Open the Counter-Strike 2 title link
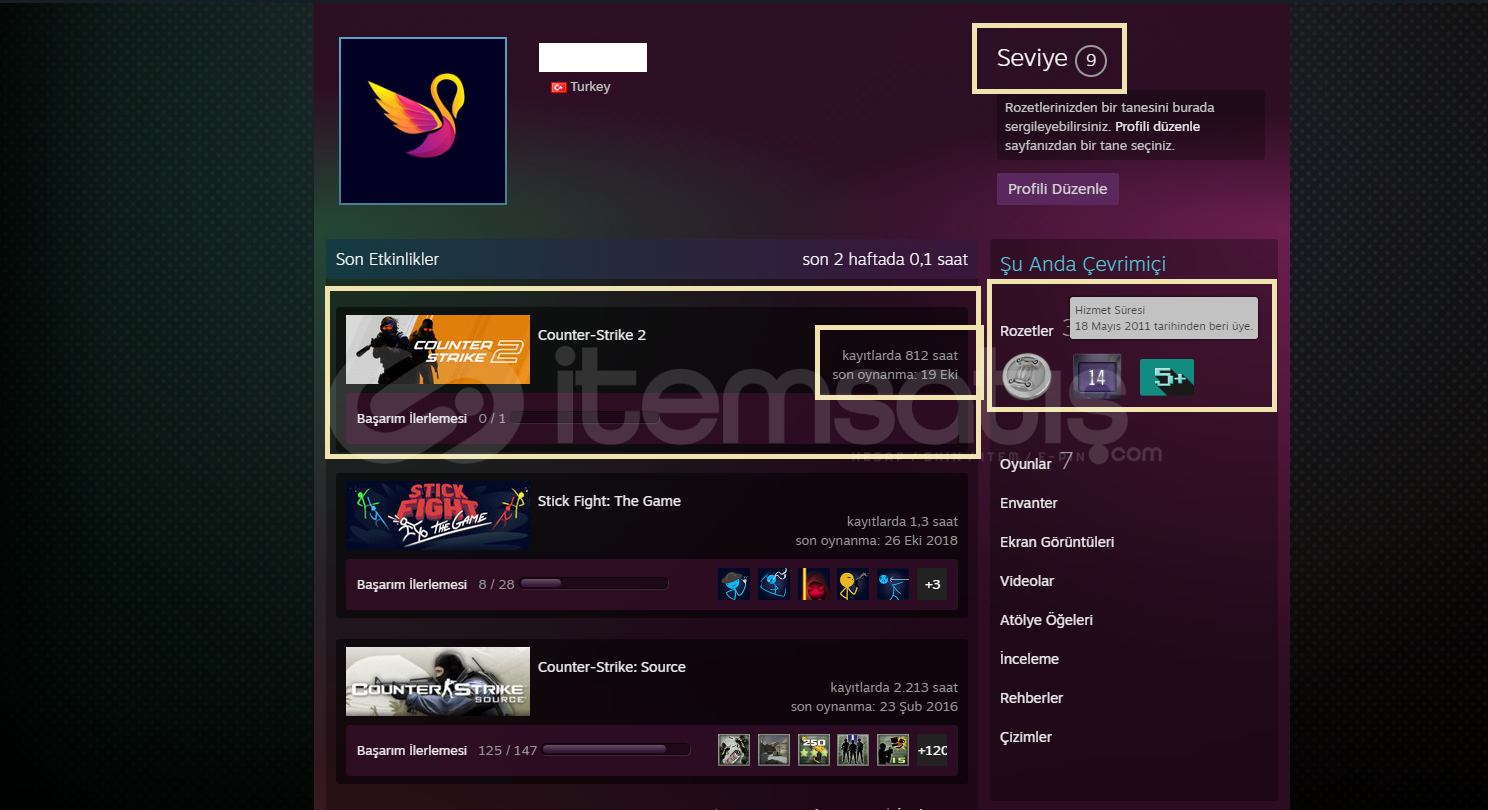Image resolution: width=1488 pixels, height=810 pixels. 592,335
